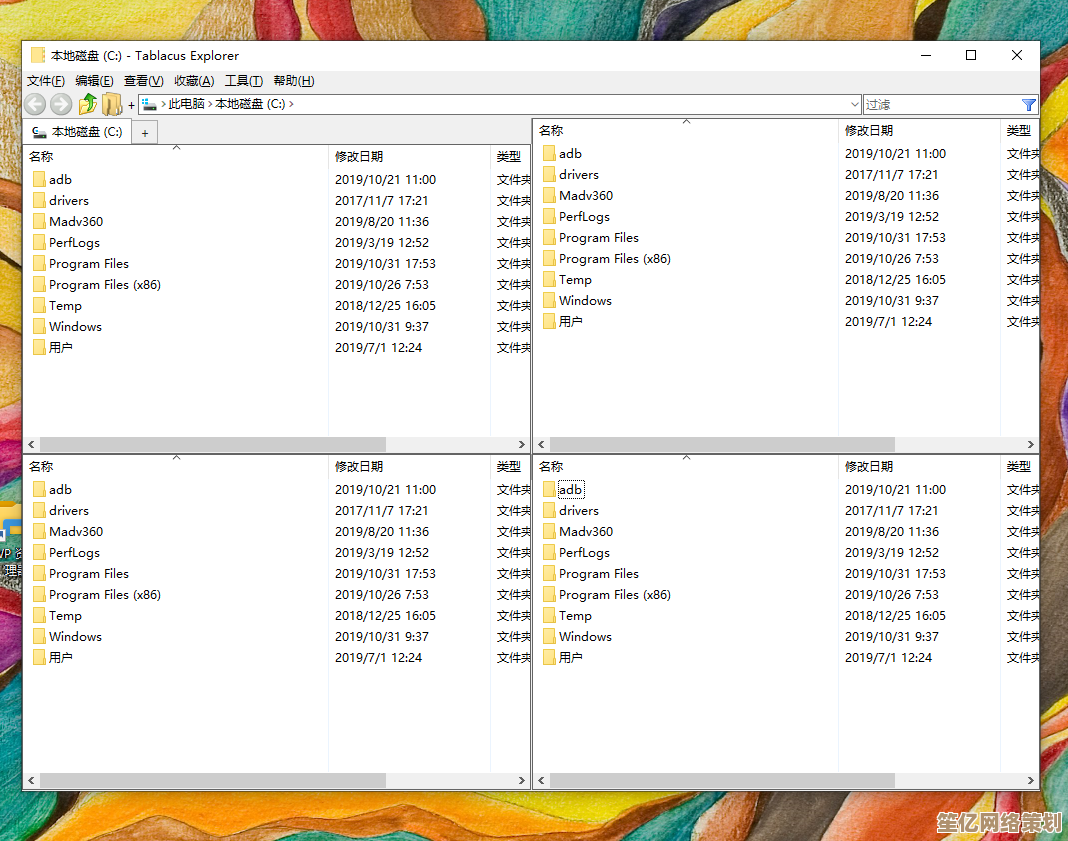Click the small plus beside toolbar folder icon

pyautogui.click(x=131, y=105)
